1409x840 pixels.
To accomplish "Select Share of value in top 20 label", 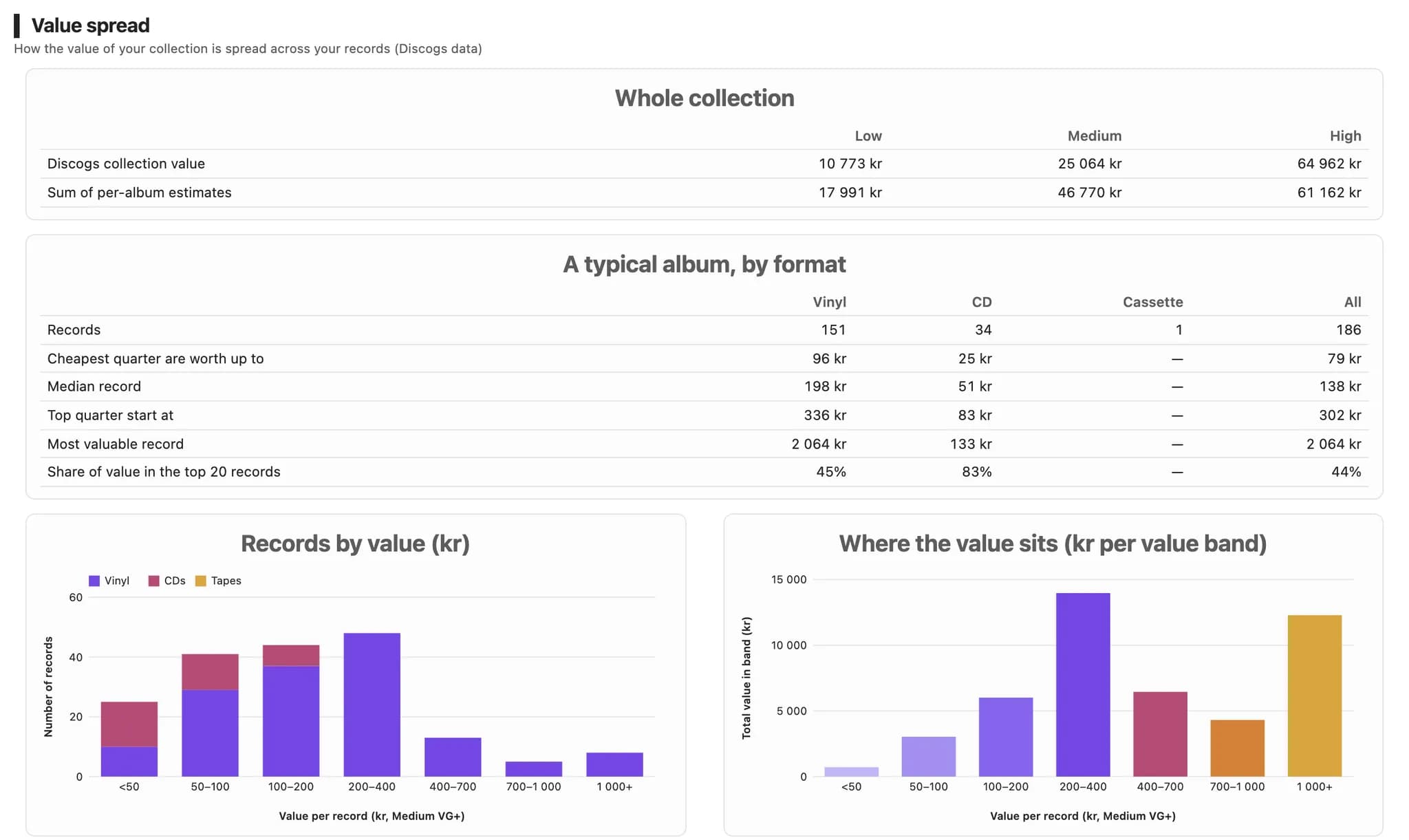I will [x=164, y=472].
